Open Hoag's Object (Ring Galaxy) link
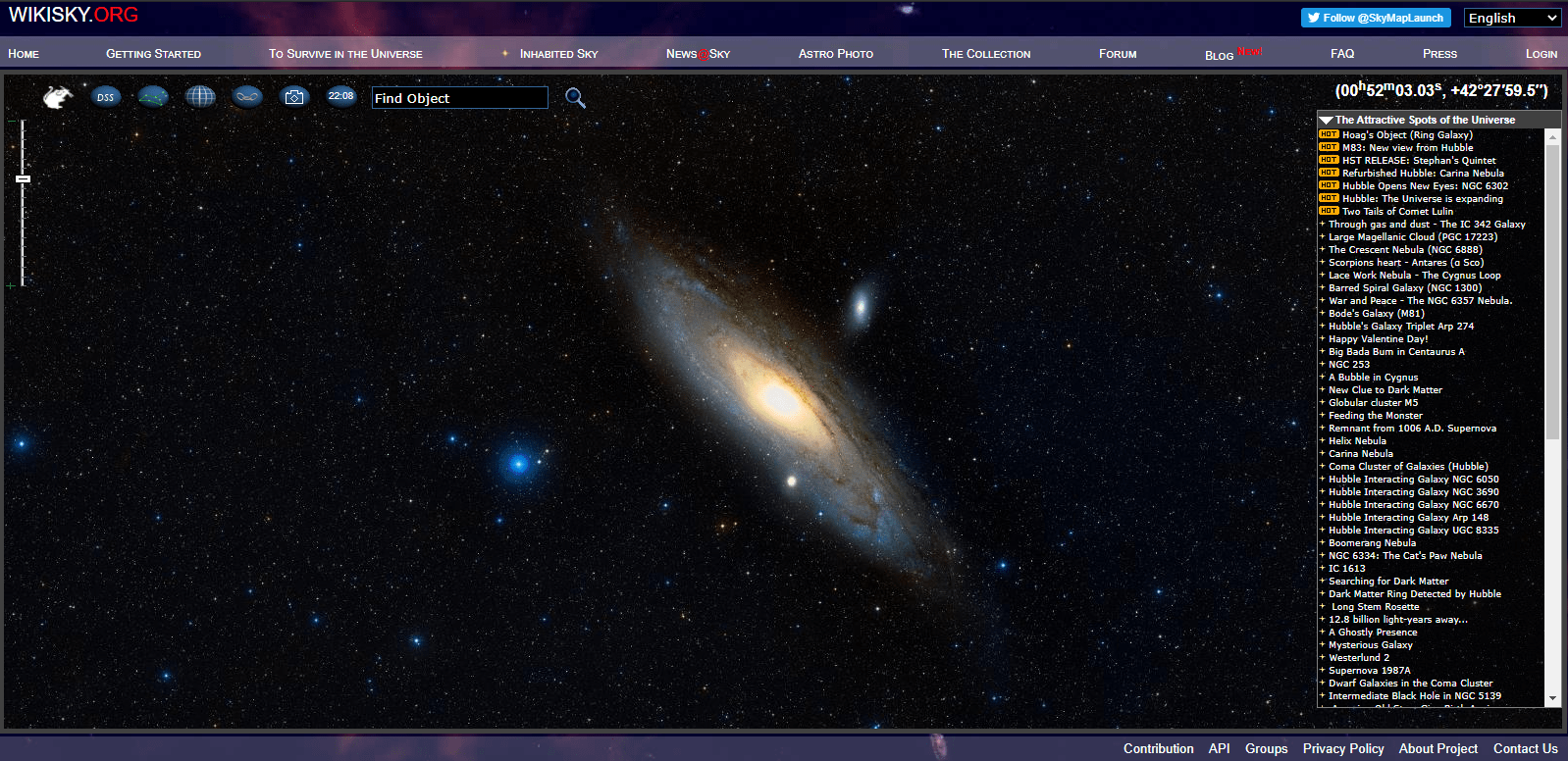Viewport: 1568px width, 761px height. coord(1406,135)
